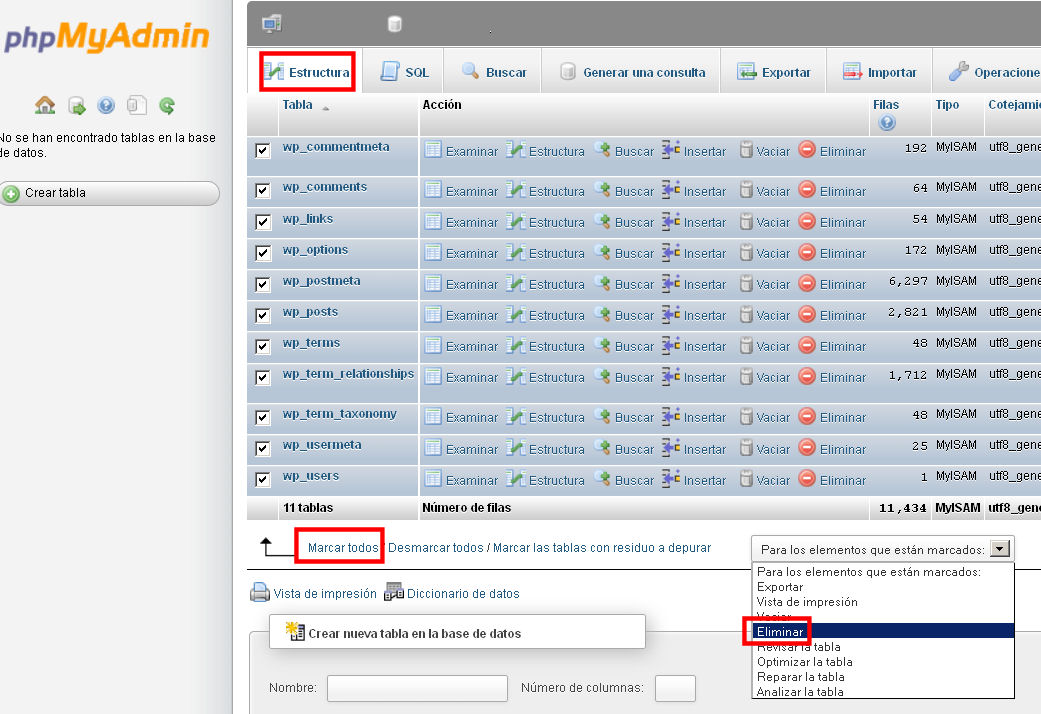Viewport: 1041px width, 714px height.
Task: Toggle the wp_postmeta checkbox
Action: click(263, 284)
